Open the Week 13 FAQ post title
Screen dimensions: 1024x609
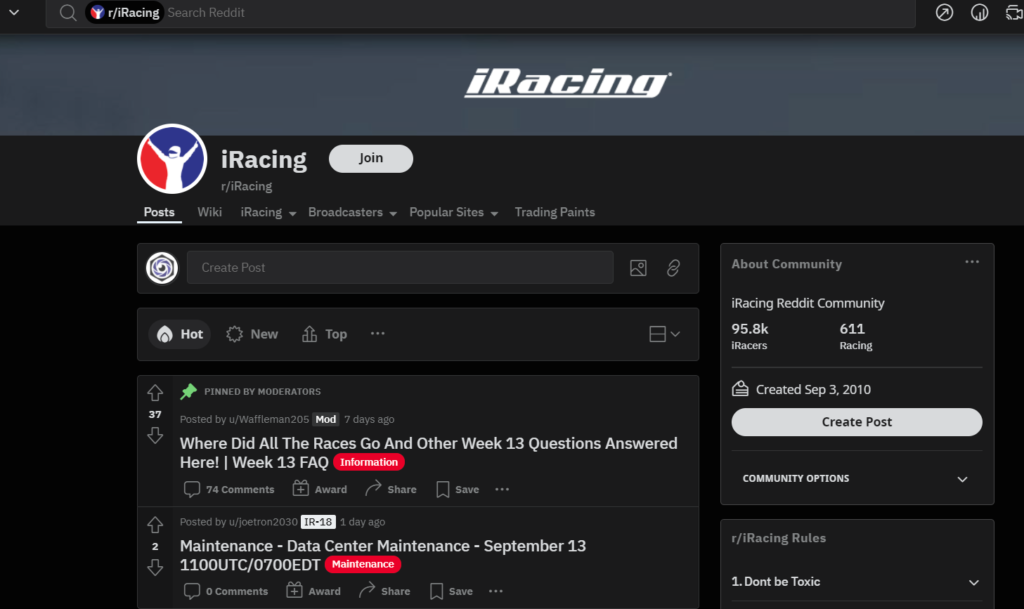coord(428,452)
